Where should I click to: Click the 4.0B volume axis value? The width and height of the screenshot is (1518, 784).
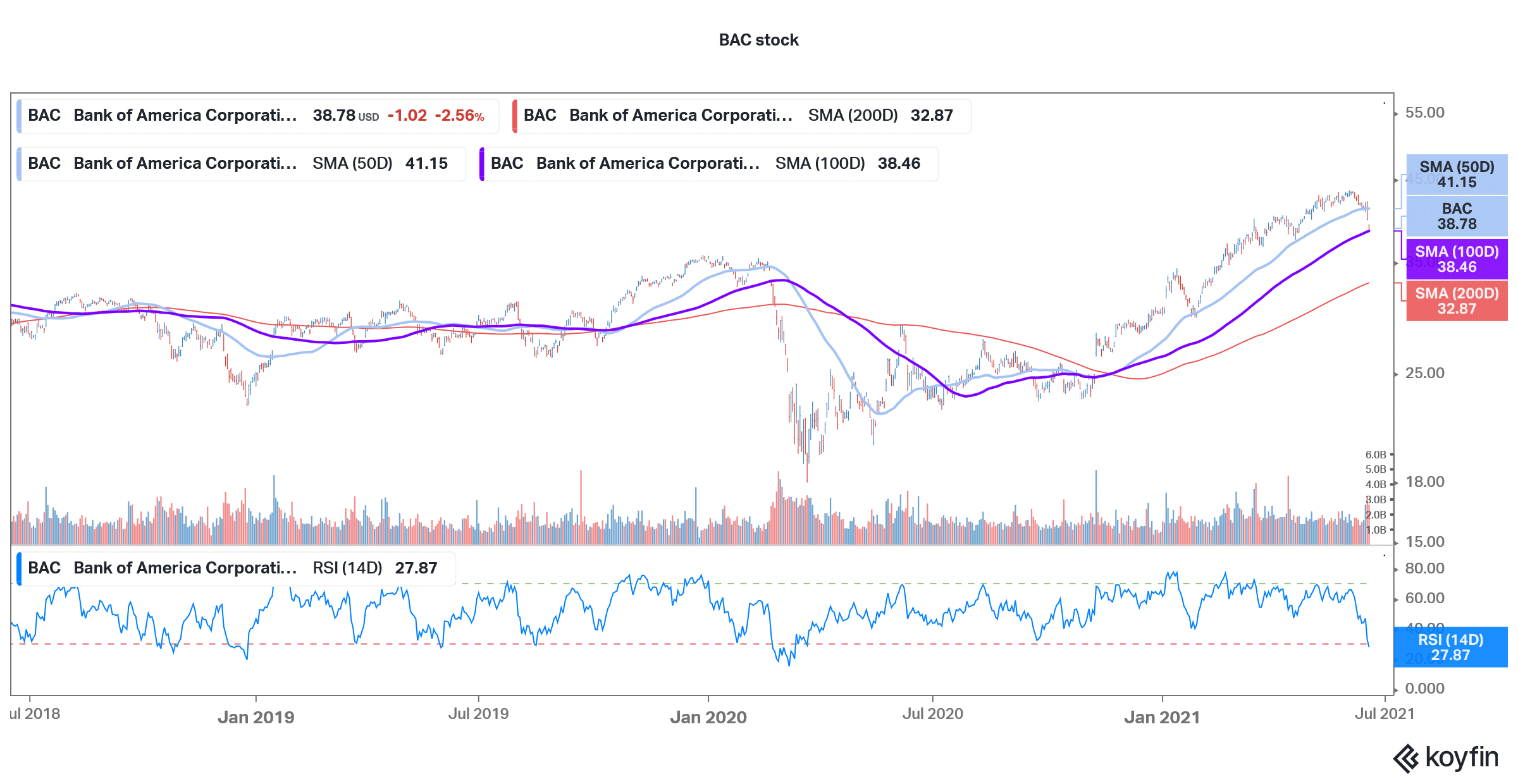pyautogui.click(x=1375, y=484)
